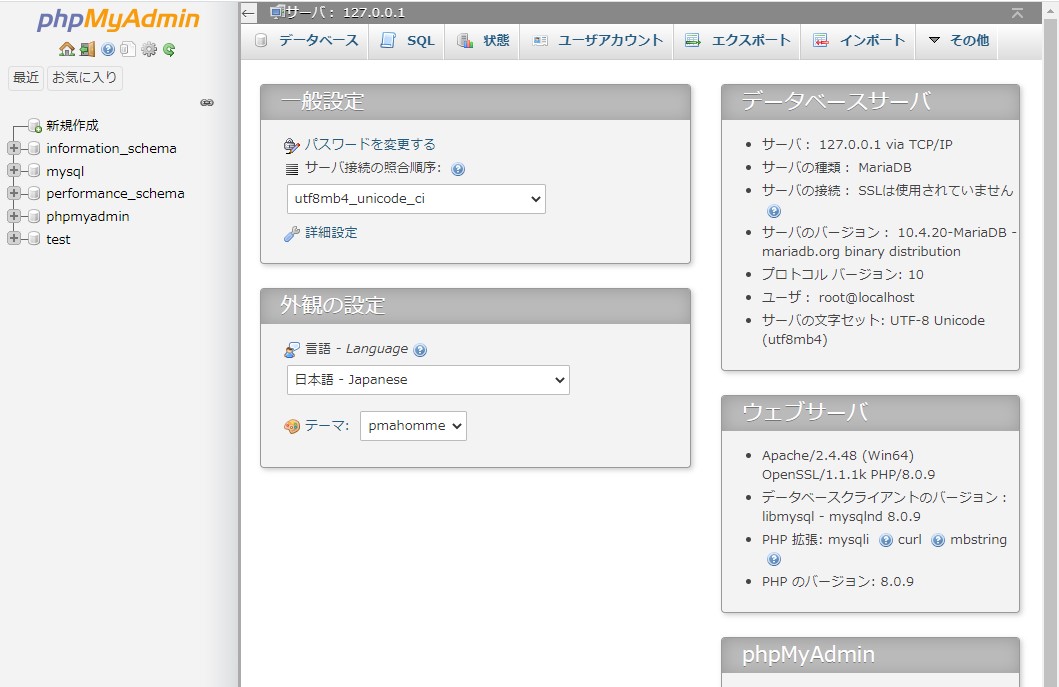This screenshot has height=687, width=1059.
Task: Switch to the SQL tab
Action: point(408,41)
